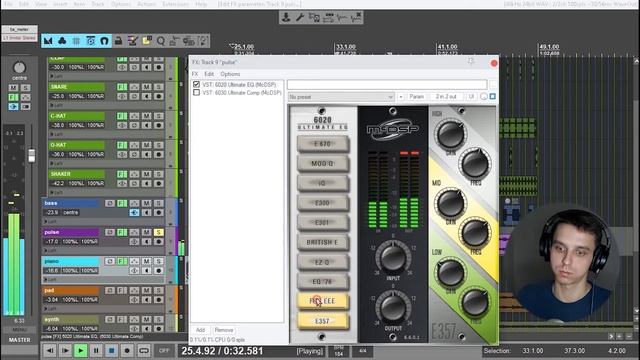
Task: Toggle master track mute button
Action: coord(13,88)
